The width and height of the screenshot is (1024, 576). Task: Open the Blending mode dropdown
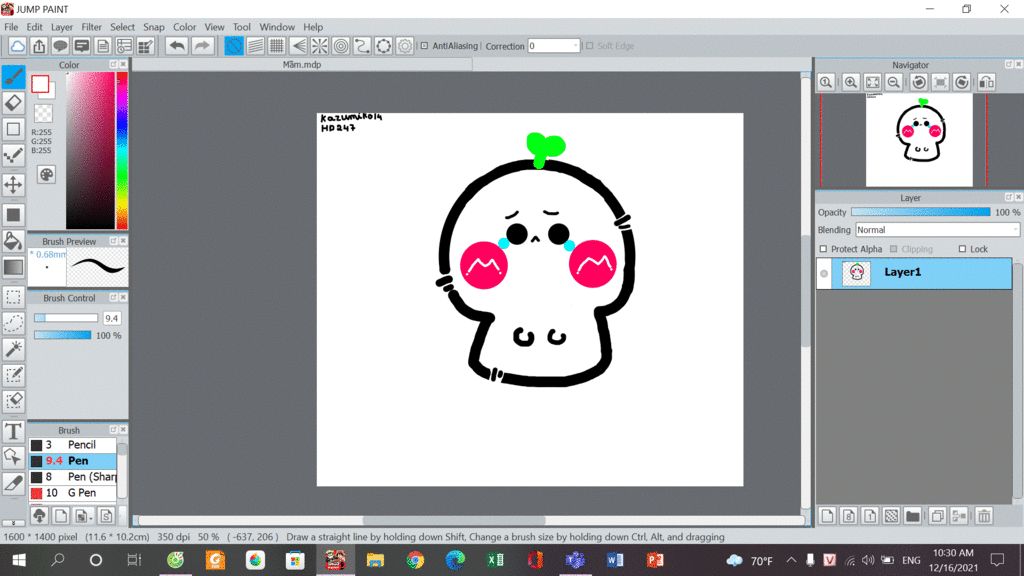pos(937,230)
